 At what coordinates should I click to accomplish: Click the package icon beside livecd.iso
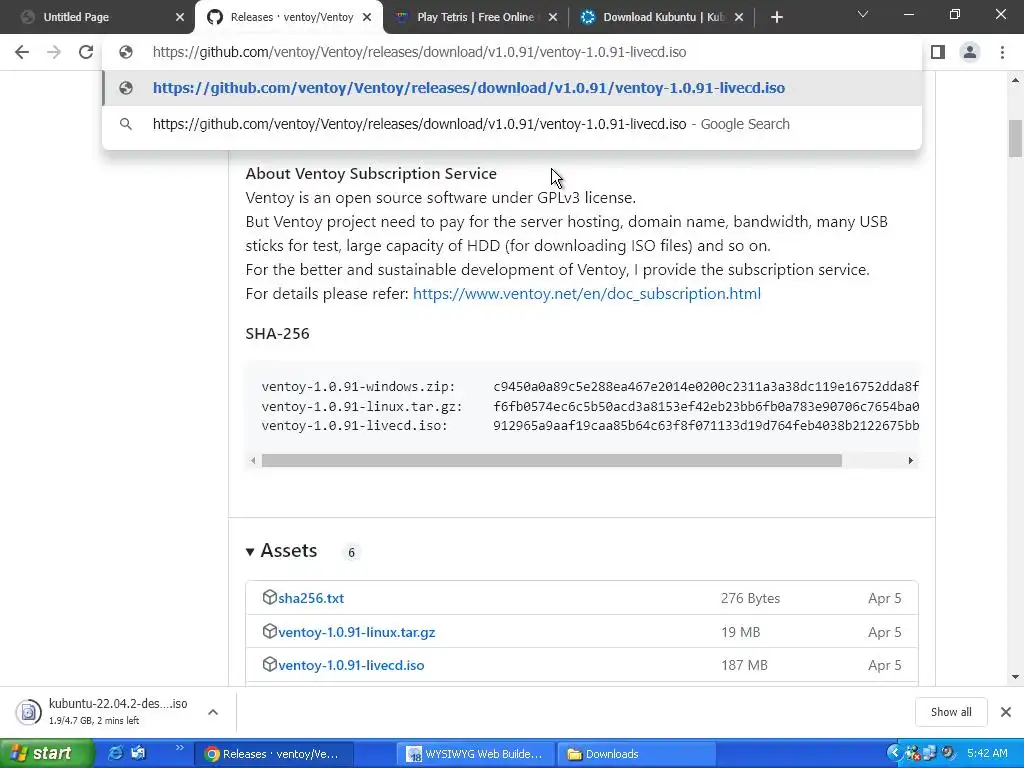point(269,664)
